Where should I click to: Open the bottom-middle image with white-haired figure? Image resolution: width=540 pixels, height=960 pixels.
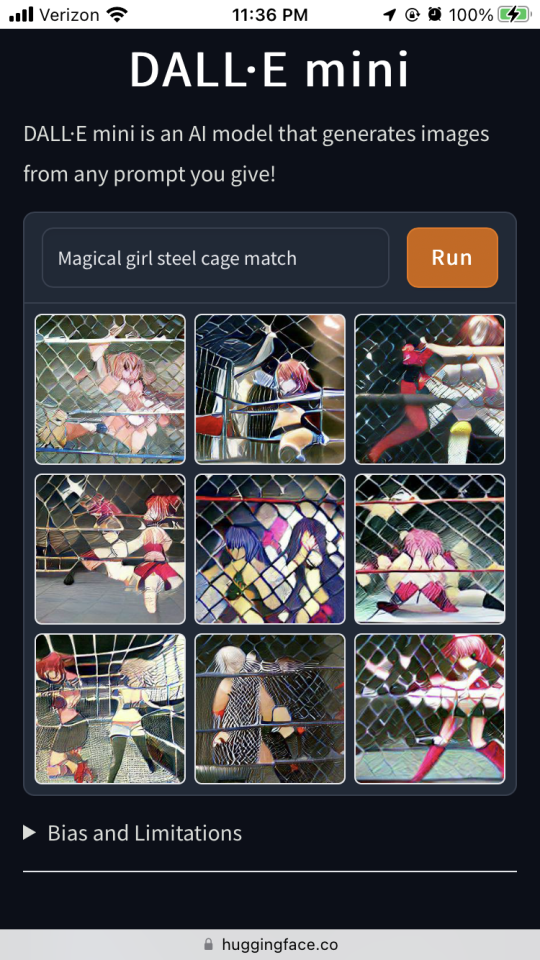(x=270, y=709)
